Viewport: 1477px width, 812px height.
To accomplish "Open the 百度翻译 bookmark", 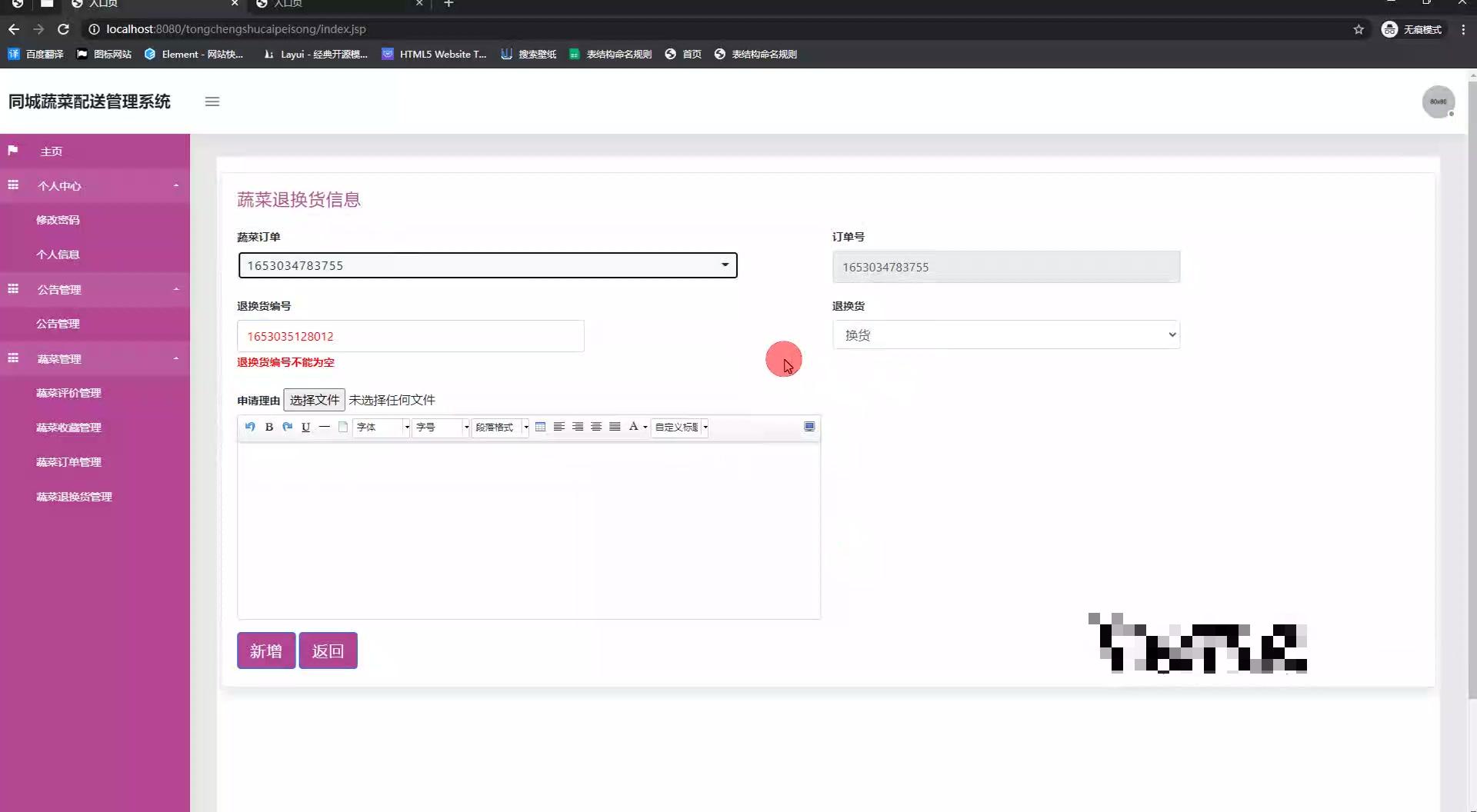I will pos(35,54).
